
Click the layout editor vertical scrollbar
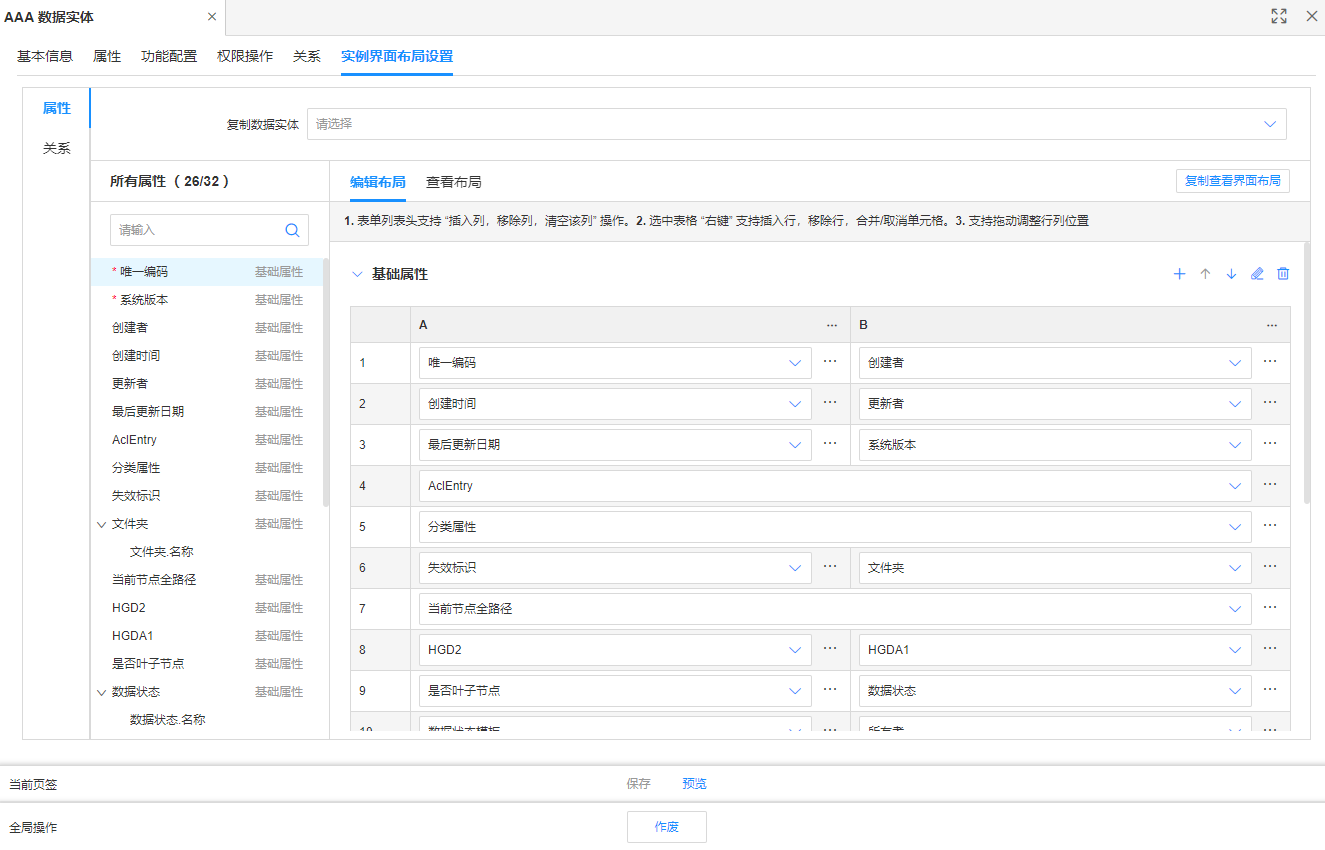(1306, 371)
